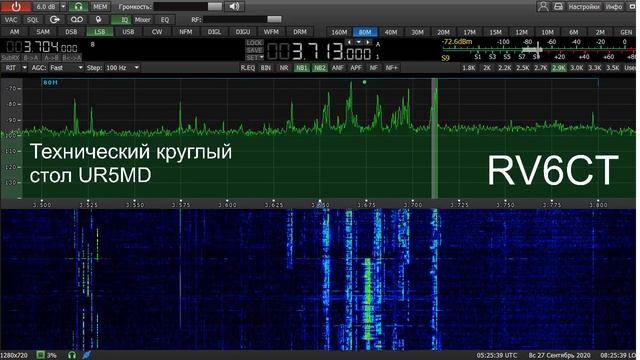Viewport: 640px width, 360px height.
Task: Switch to the 40M band
Action: point(391,32)
